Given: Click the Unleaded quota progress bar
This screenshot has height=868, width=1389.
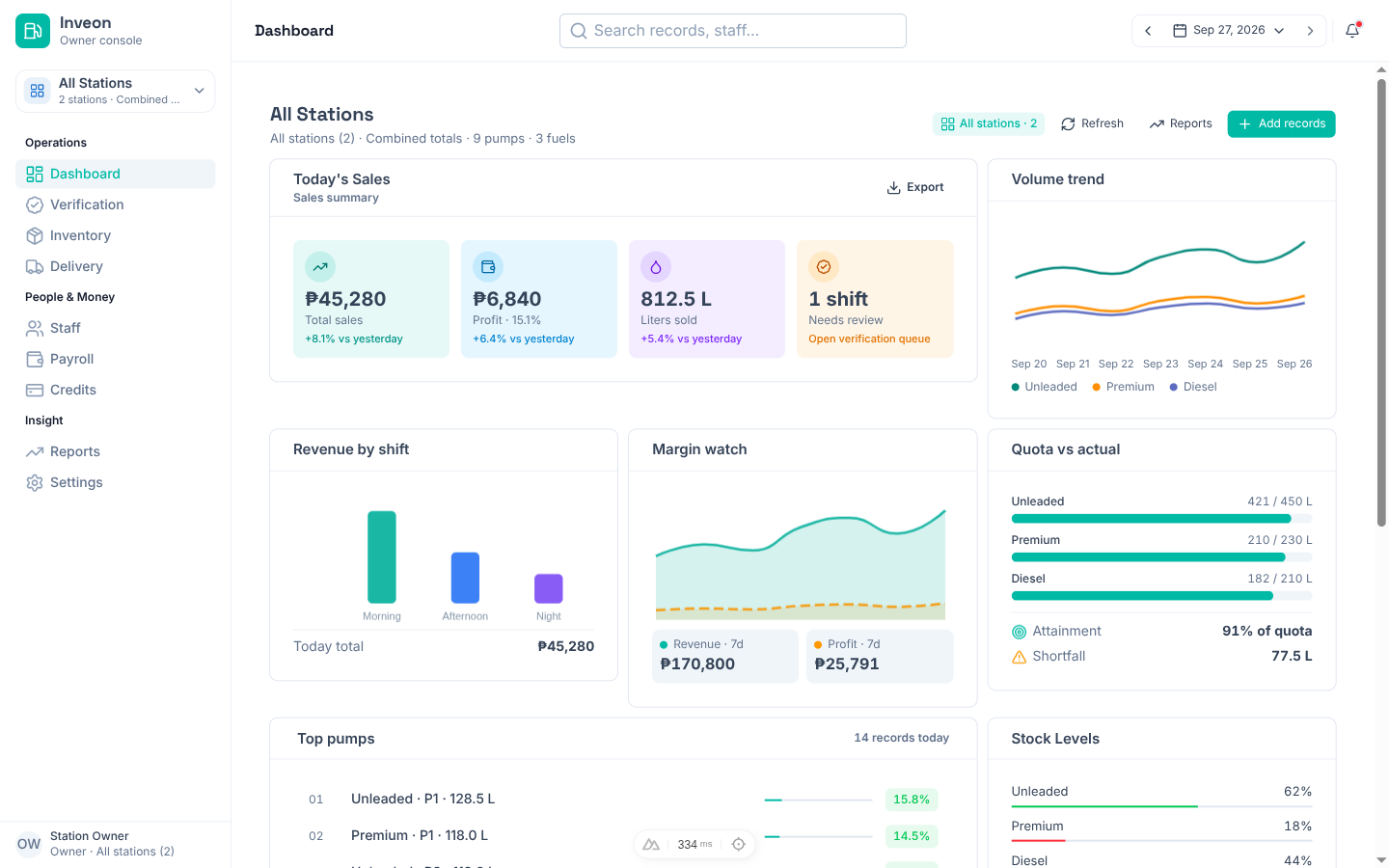Looking at the screenshot, I should click(x=1161, y=519).
